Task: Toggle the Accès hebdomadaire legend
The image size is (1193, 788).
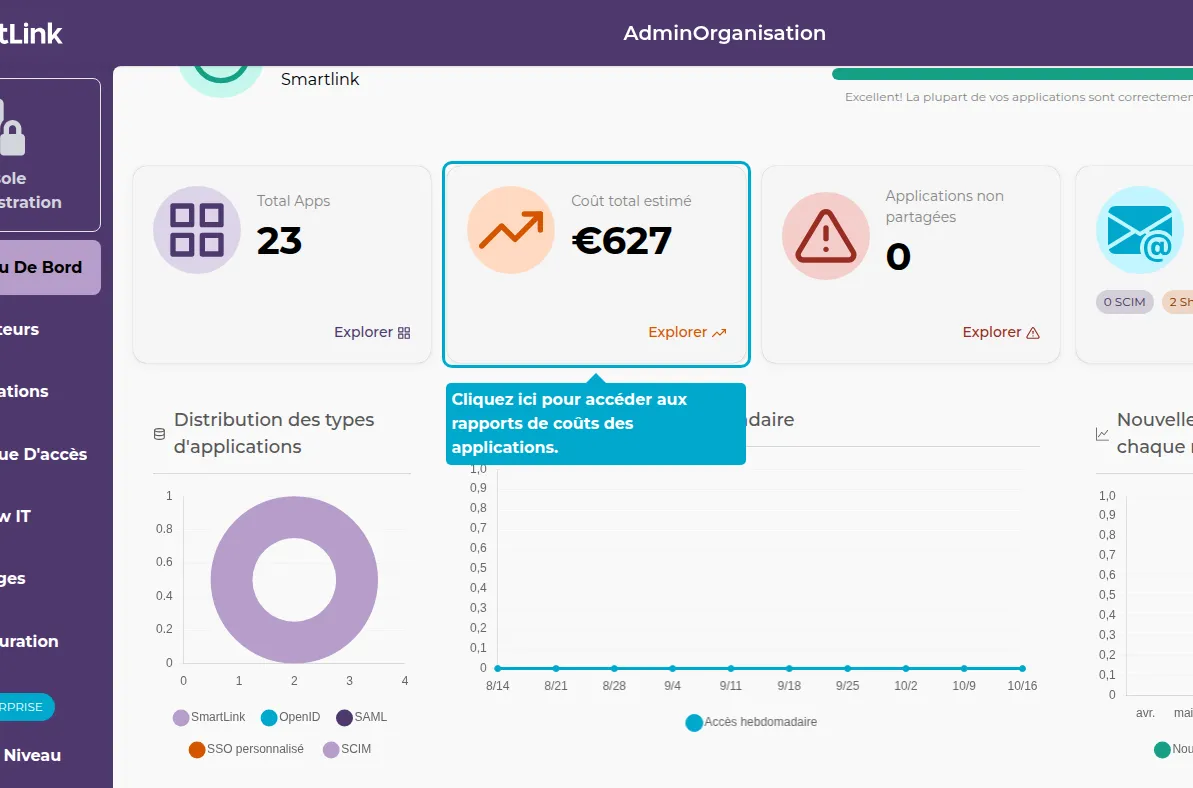Action: point(751,722)
